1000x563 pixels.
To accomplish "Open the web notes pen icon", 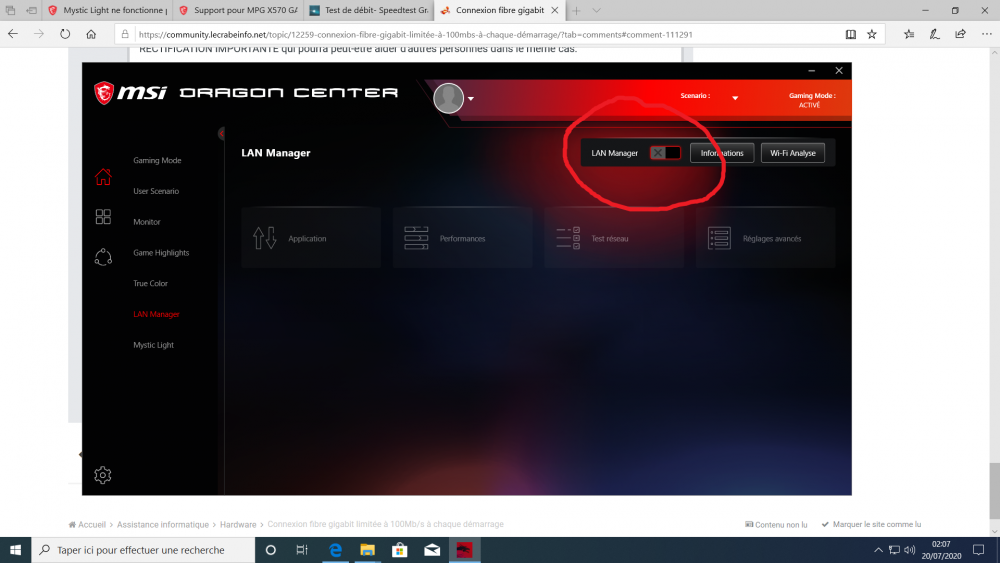I will click(934, 34).
